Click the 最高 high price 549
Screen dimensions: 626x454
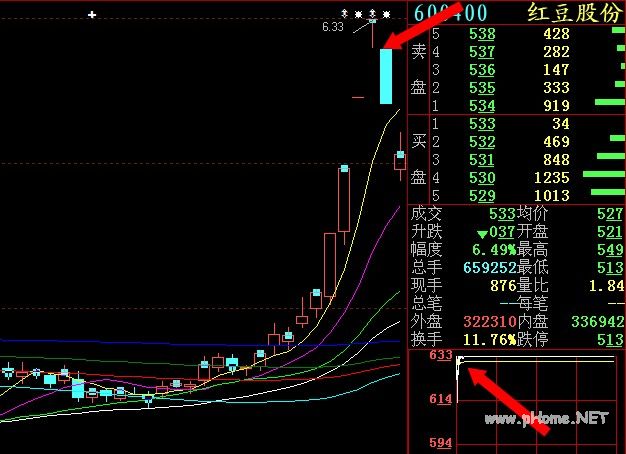[x=610, y=250]
